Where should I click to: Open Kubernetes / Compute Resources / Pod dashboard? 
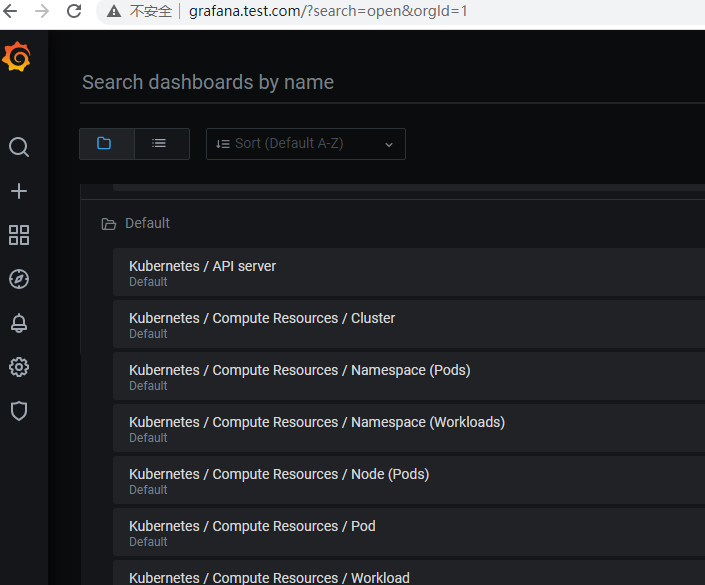(x=409, y=532)
